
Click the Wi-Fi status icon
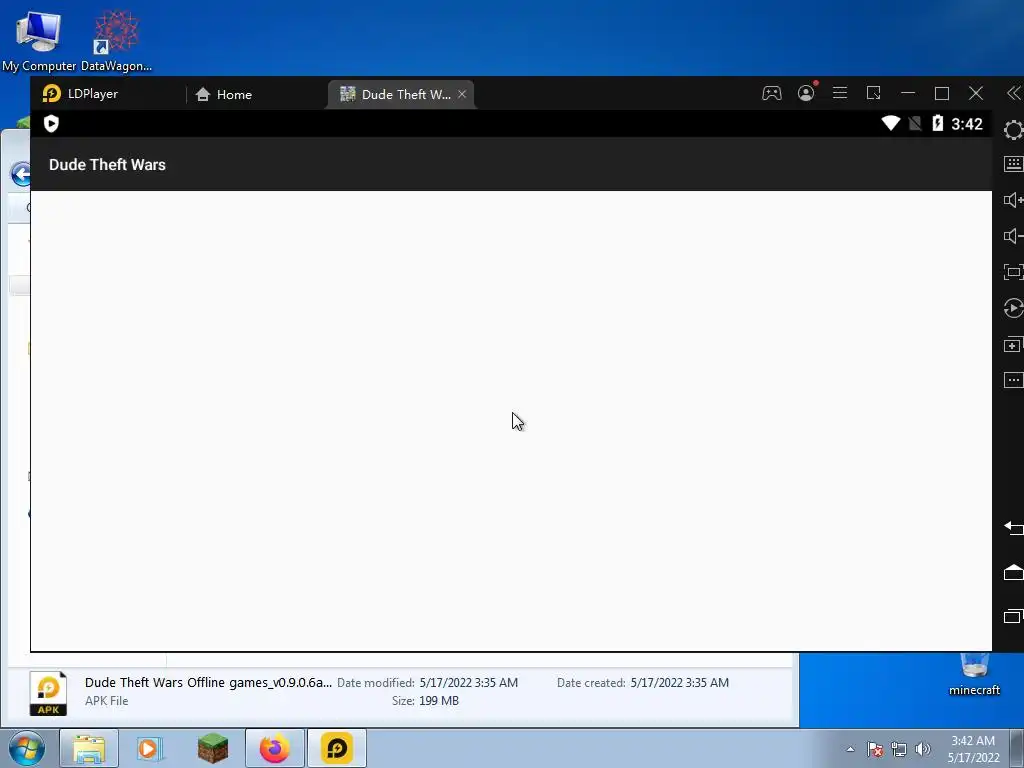tap(891, 123)
